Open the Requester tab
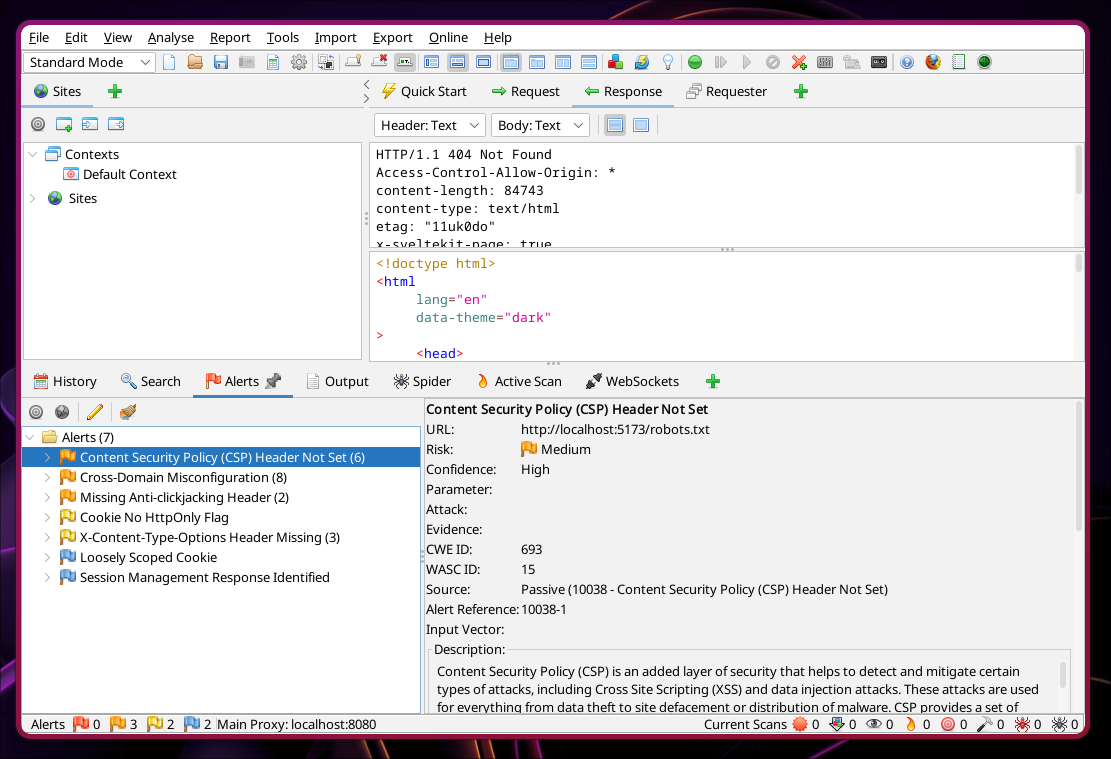This screenshot has height=759, width=1111. tap(727, 91)
